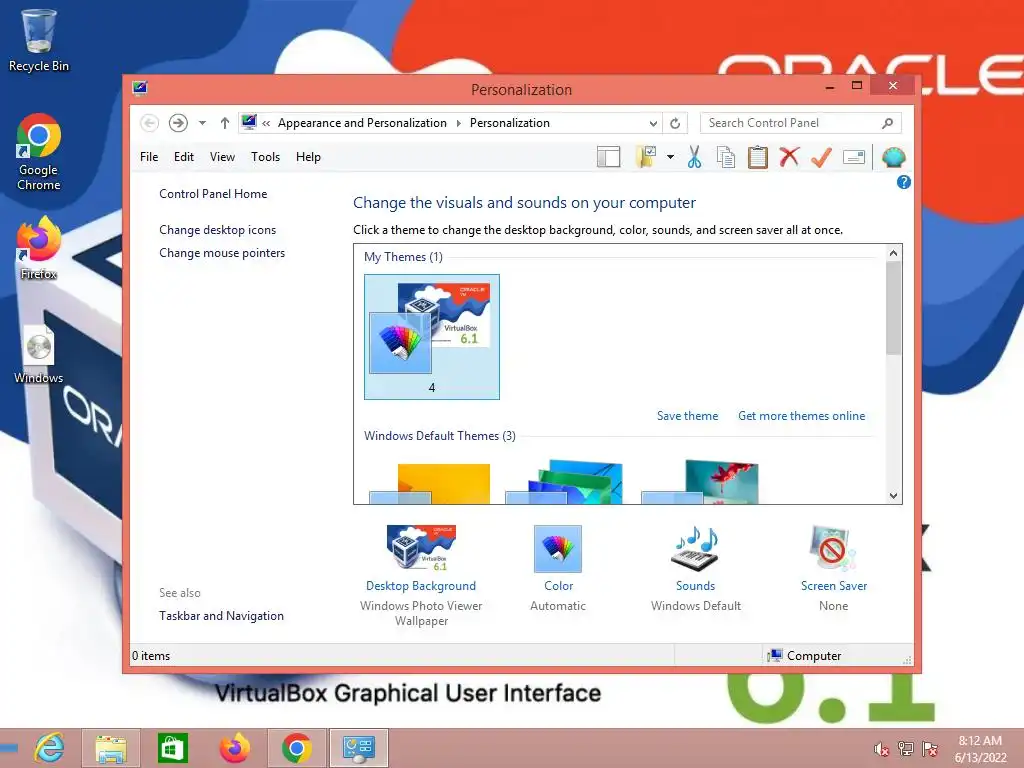
Task: Select the theme named 4
Action: [x=432, y=337]
